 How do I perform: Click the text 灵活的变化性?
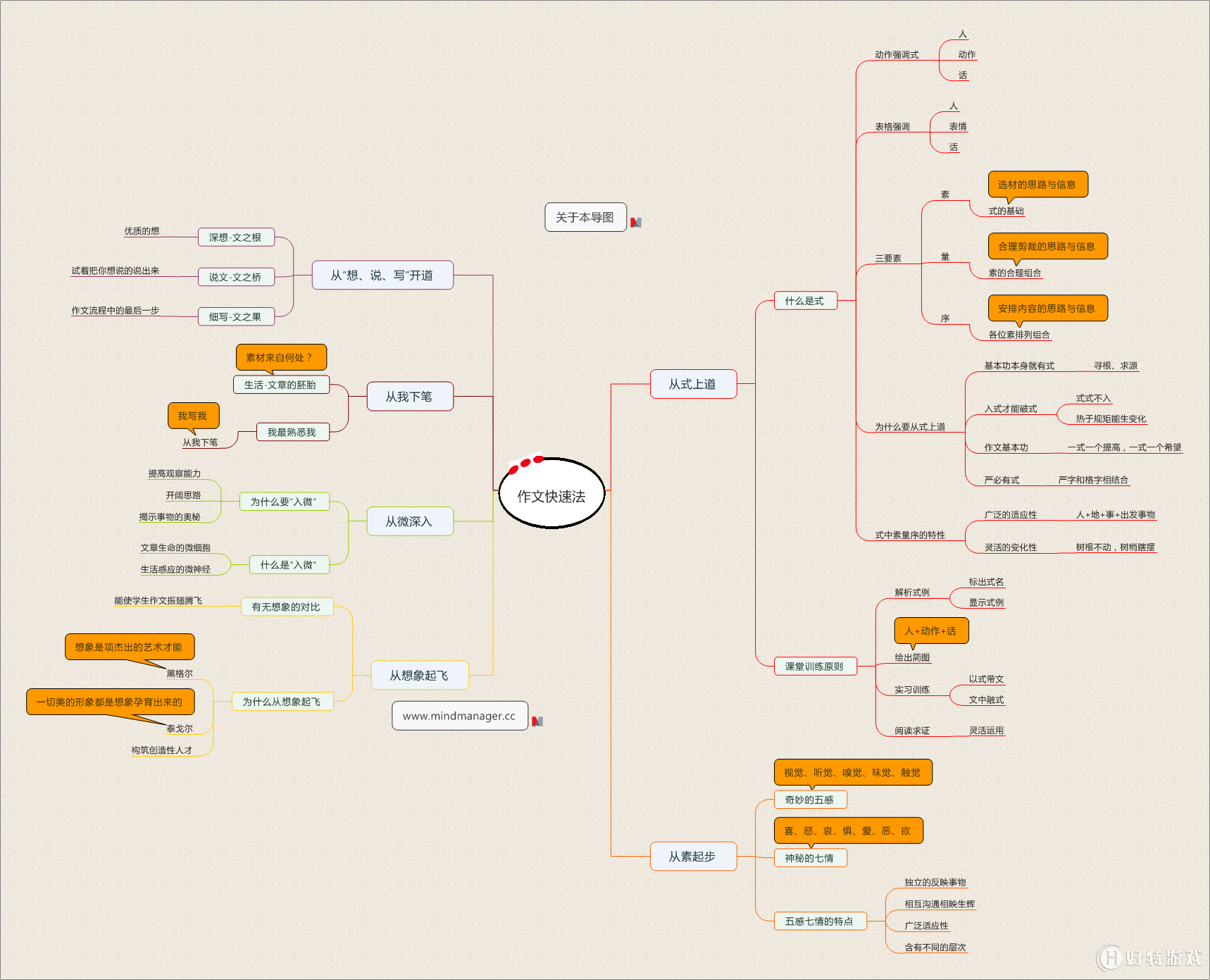(x=1011, y=547)
